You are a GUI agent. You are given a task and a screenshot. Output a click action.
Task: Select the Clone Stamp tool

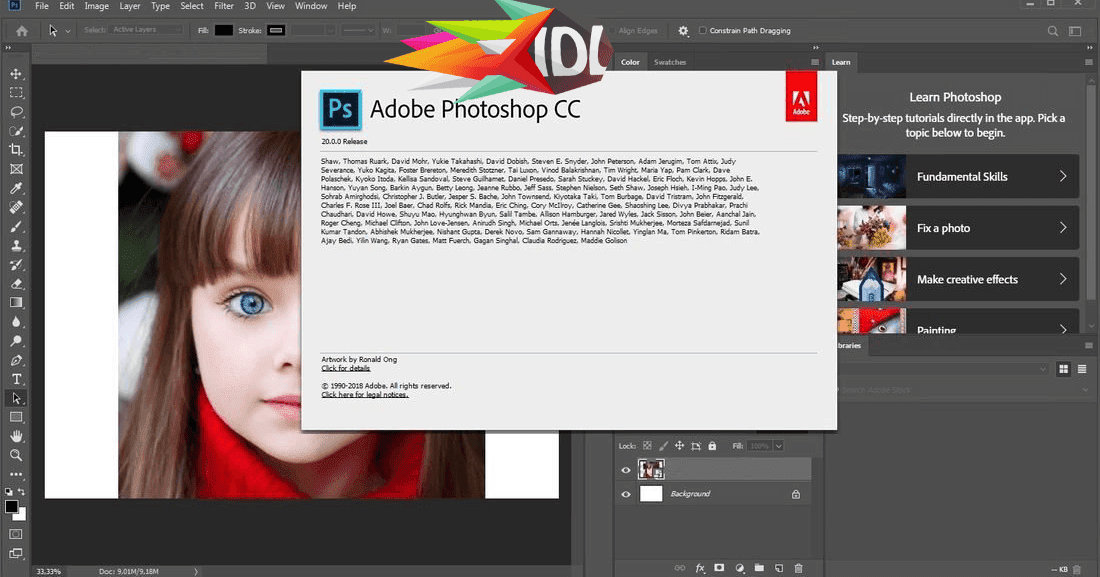click(x=16, y=246)
